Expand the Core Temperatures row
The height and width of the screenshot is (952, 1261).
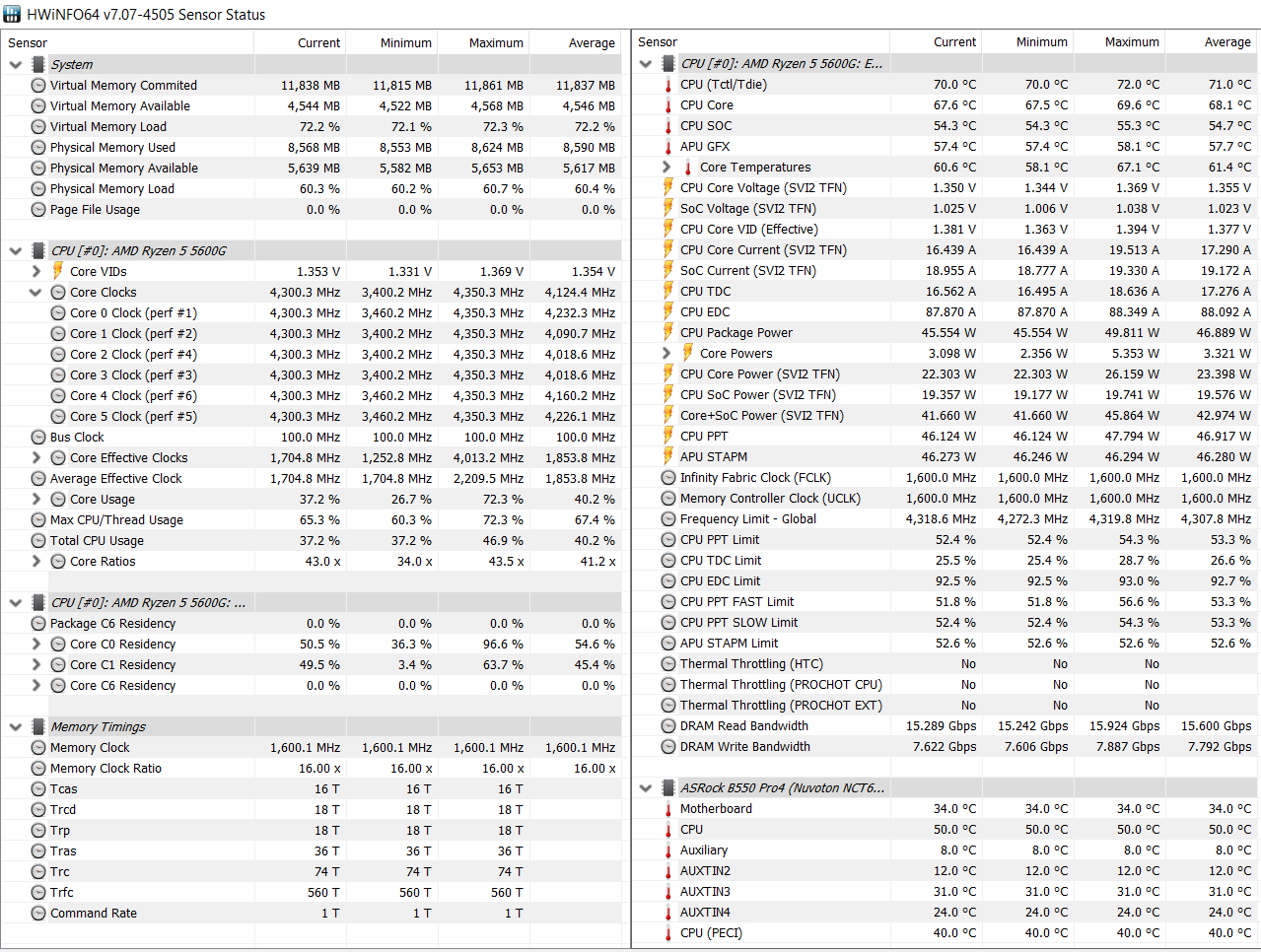[667, 167]
